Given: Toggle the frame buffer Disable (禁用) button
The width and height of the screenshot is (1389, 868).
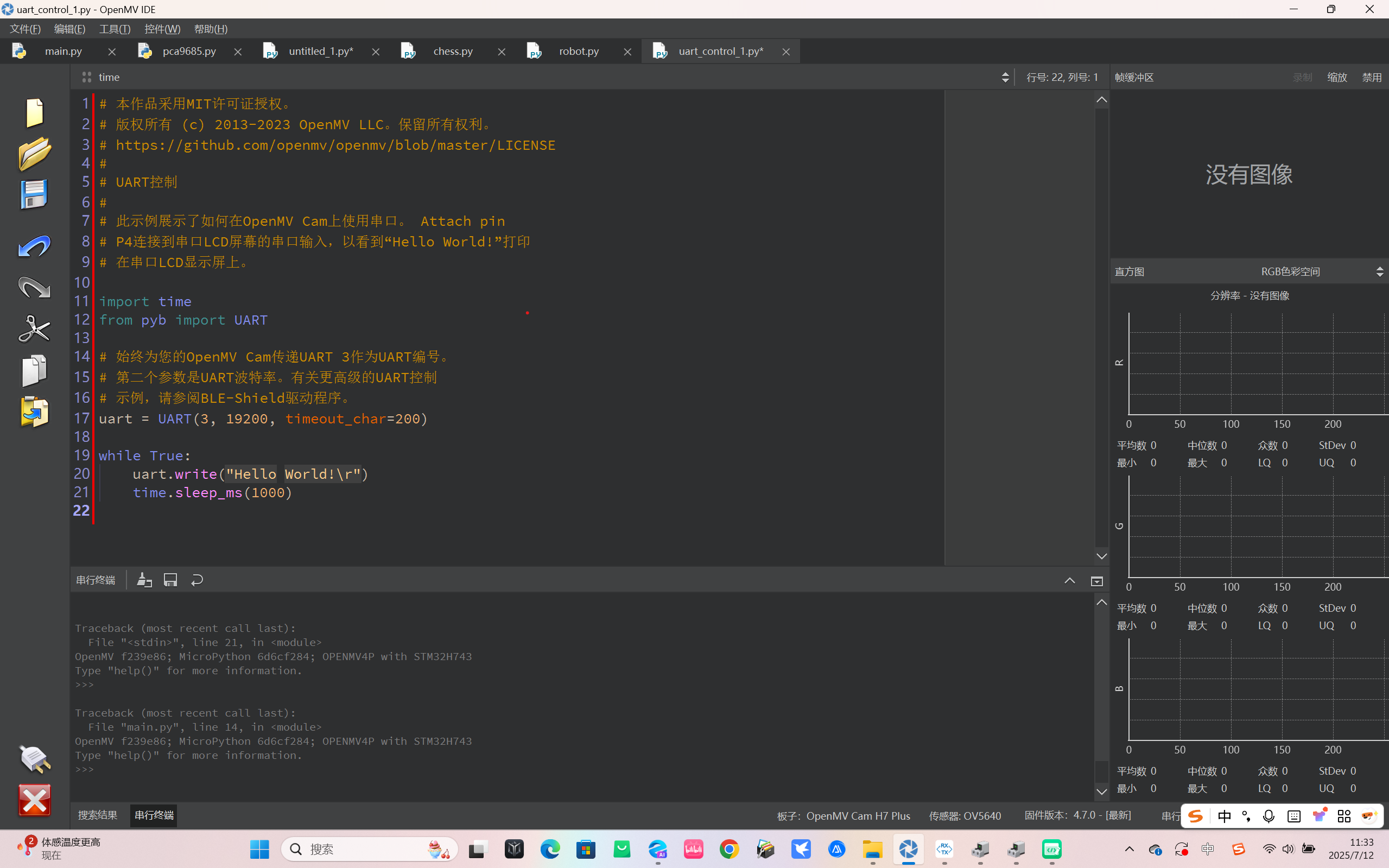Looking at the screenshot, I should 1371,78.
